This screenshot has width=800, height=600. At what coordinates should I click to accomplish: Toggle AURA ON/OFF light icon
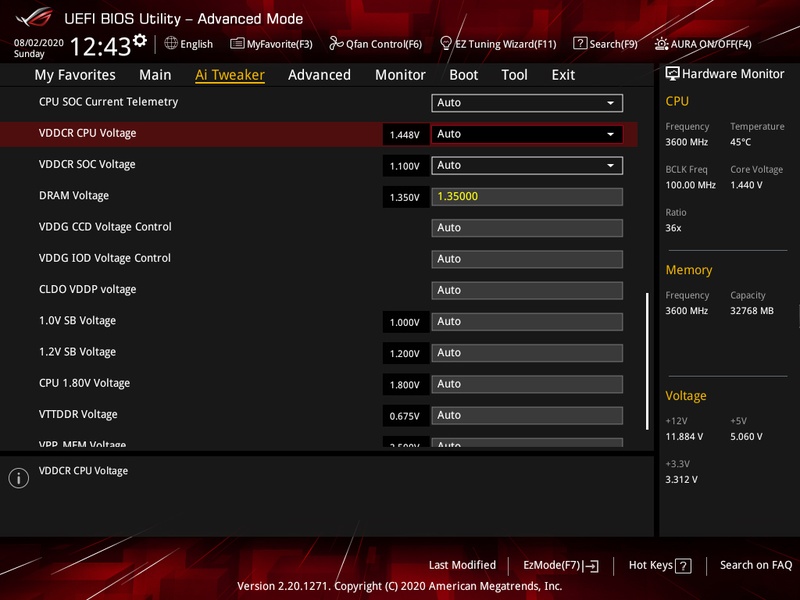[661, 44]
